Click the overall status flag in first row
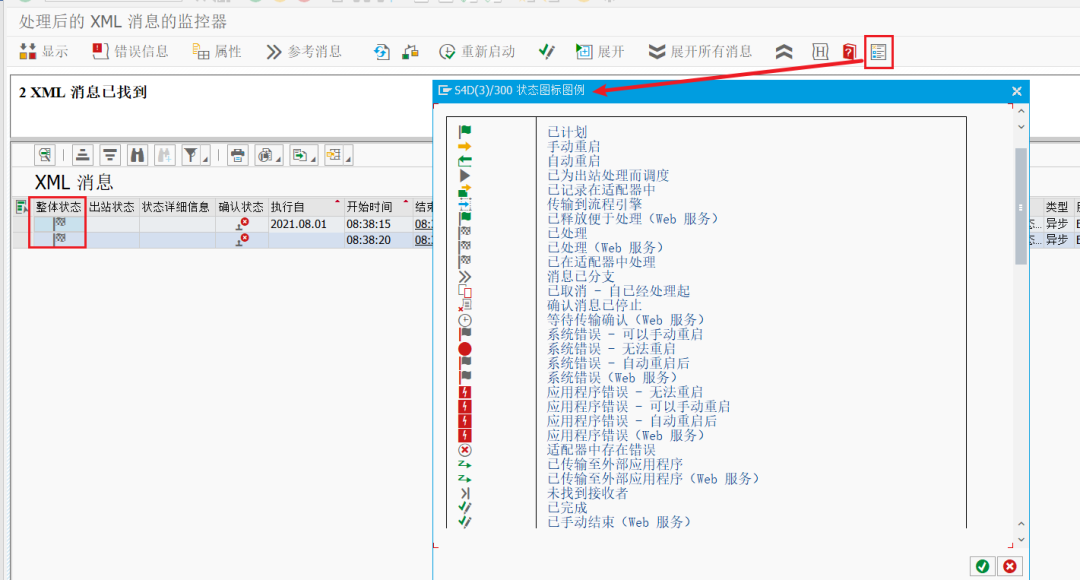This screenshot has height=580, width=1080. [59, 223]
